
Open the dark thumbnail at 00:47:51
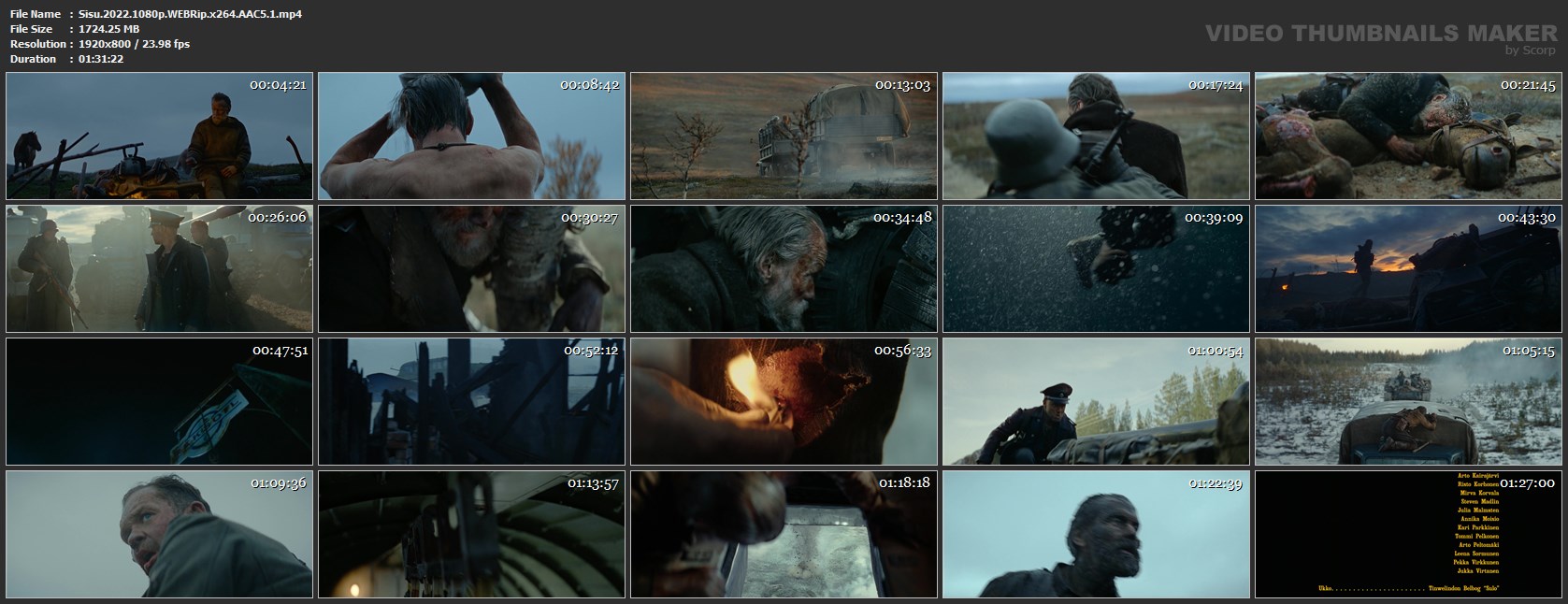pos(159,402)
